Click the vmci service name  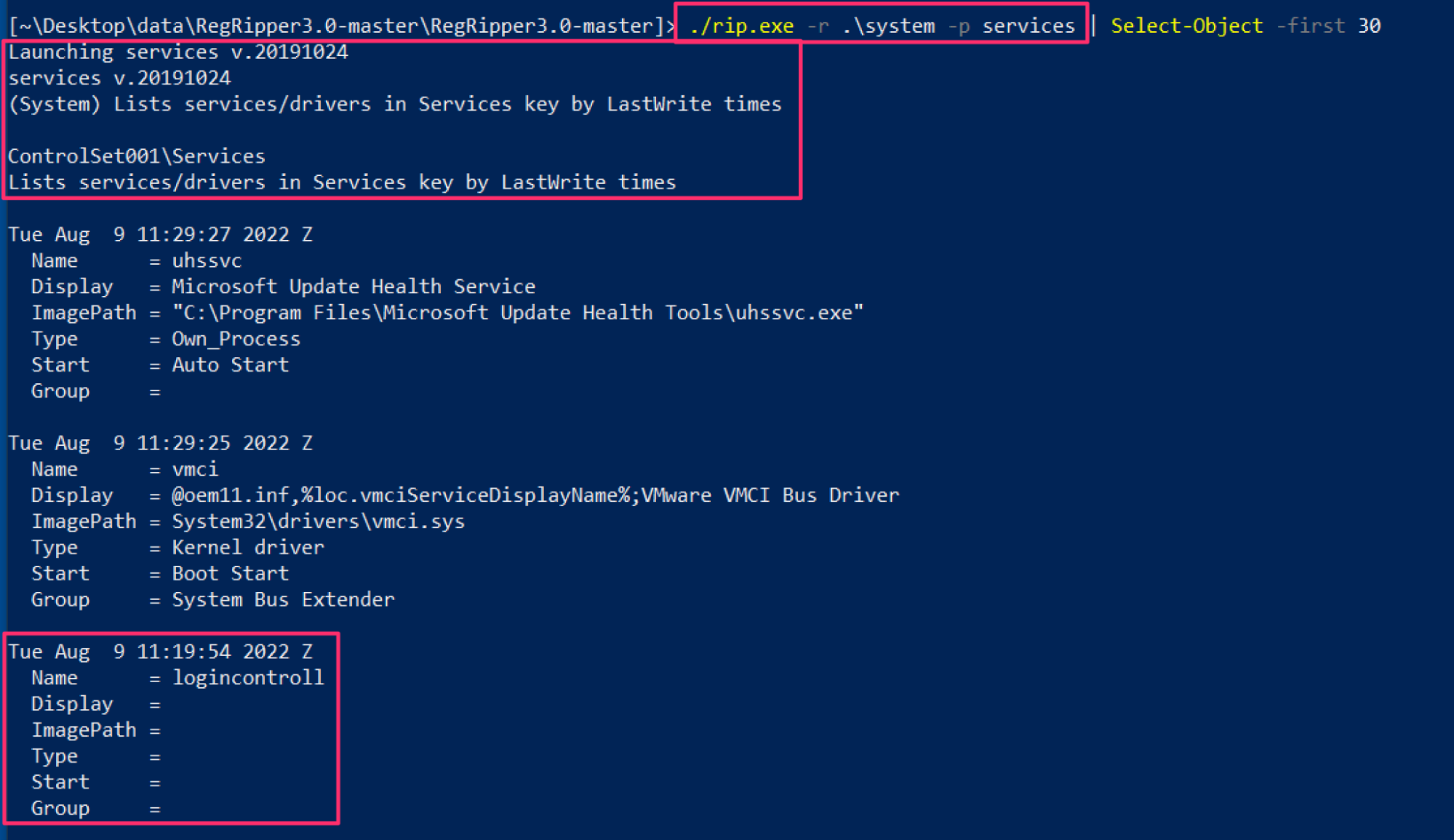(x=195, y=469)
